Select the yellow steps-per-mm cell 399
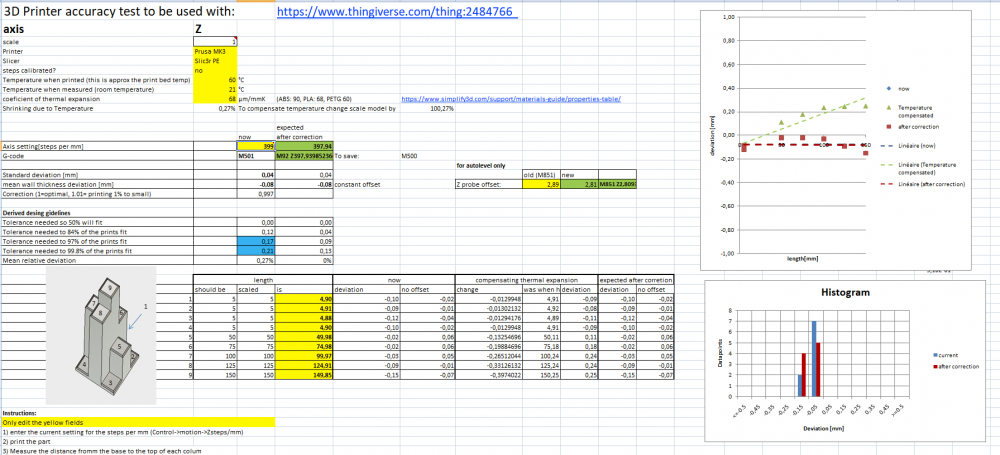The image size is (1000, 455). (x=256, y=146)
